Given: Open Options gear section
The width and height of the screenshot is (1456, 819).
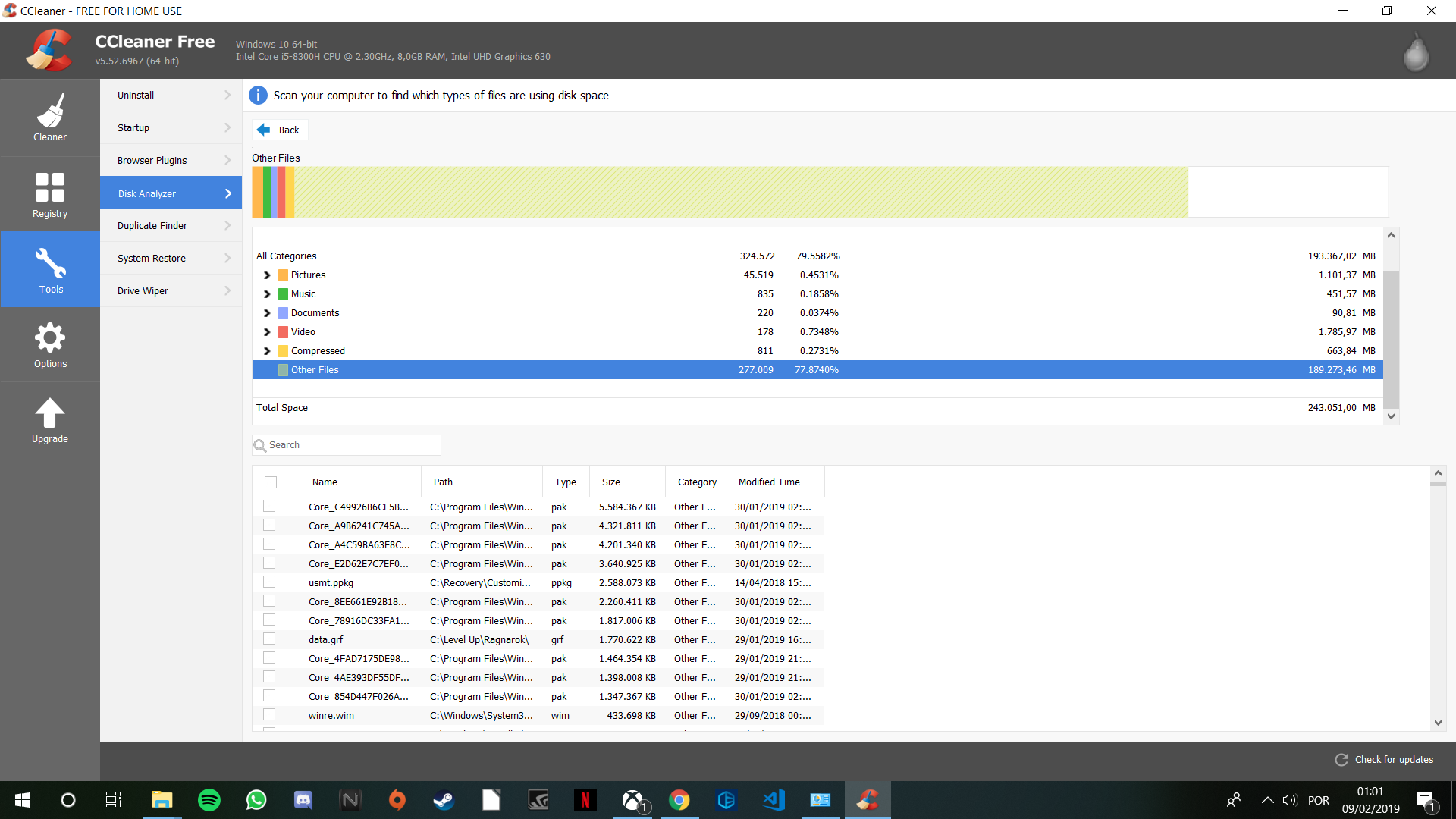Looking at the screenshot, I should (x=50, y=344).
